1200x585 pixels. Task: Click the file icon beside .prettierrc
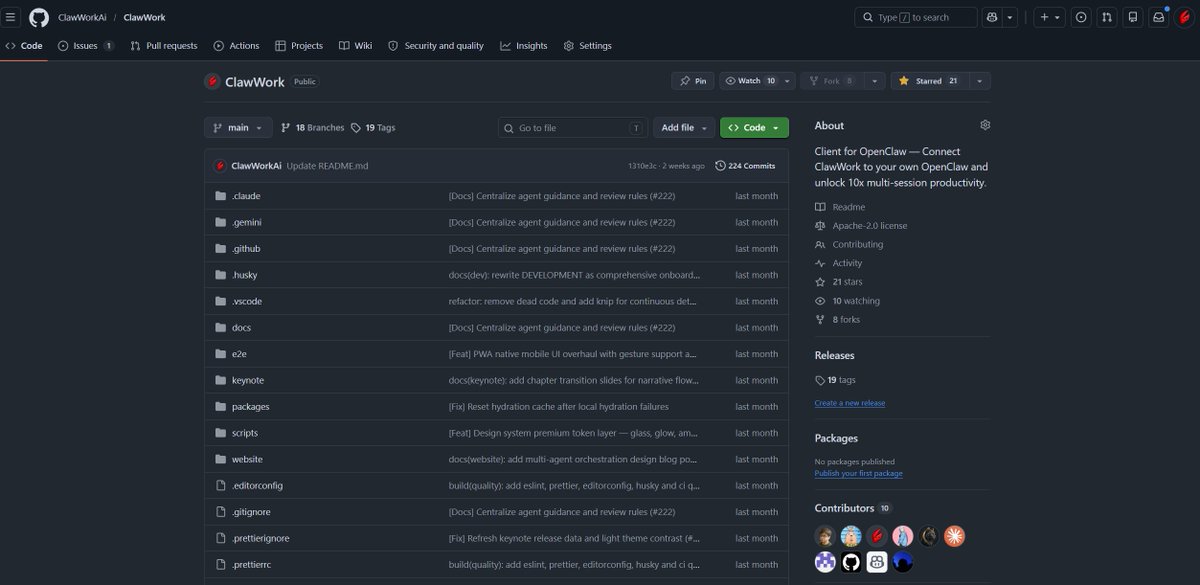(221, 564)
